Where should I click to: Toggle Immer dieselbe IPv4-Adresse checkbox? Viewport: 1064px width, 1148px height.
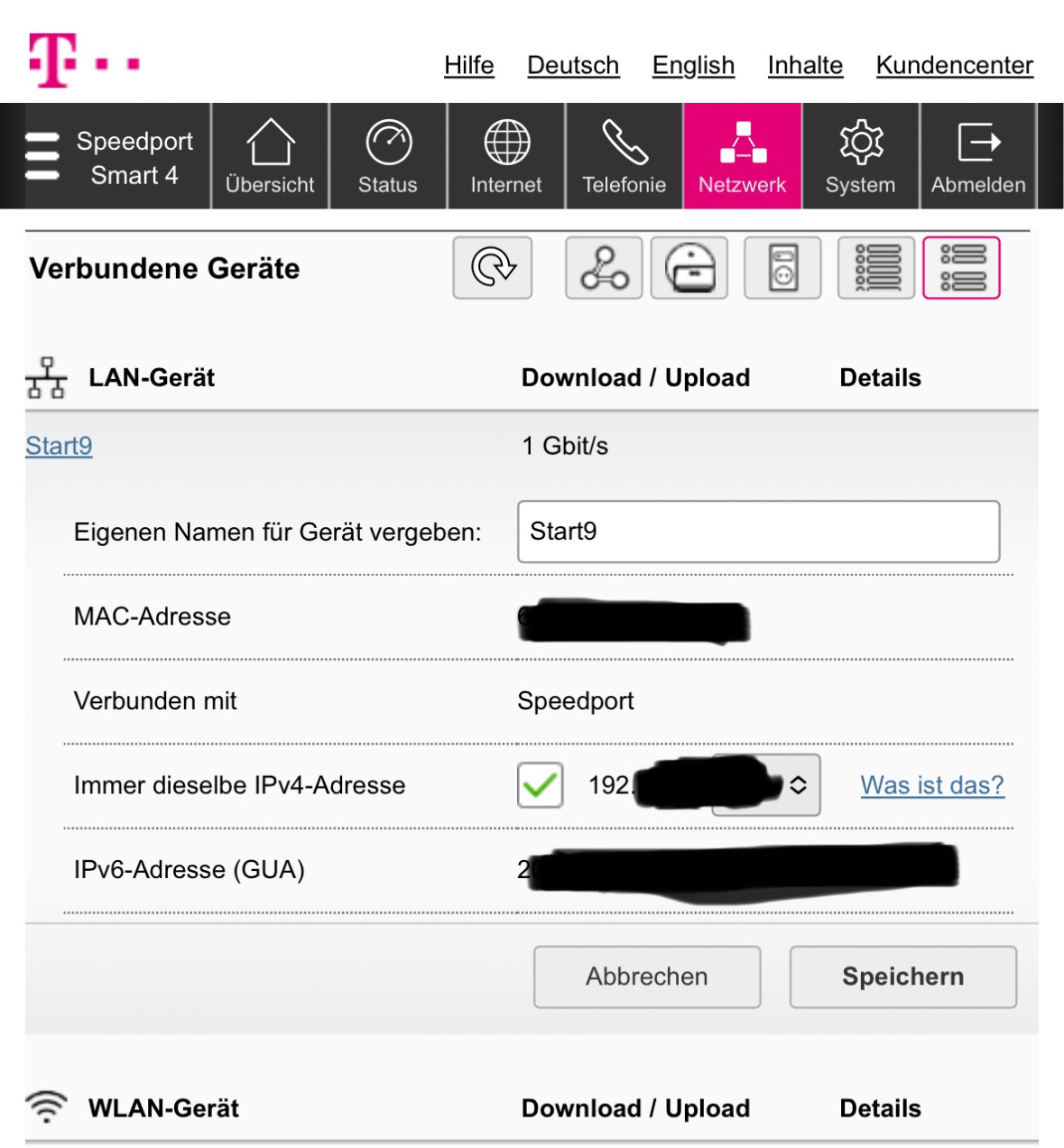[x=541, y=785]
